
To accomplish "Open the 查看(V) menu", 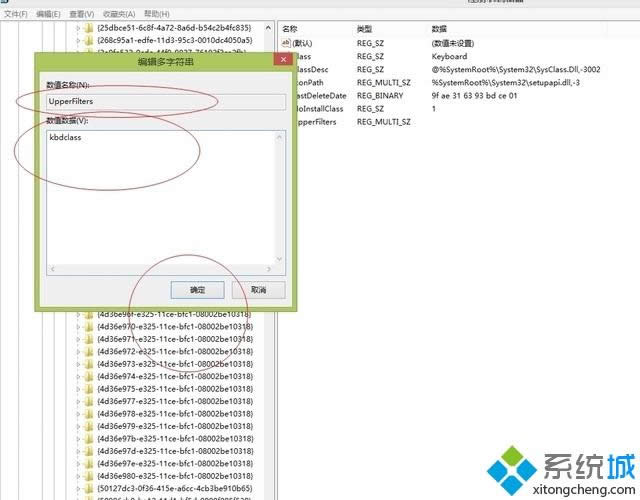I will click(x=82, y=15).
